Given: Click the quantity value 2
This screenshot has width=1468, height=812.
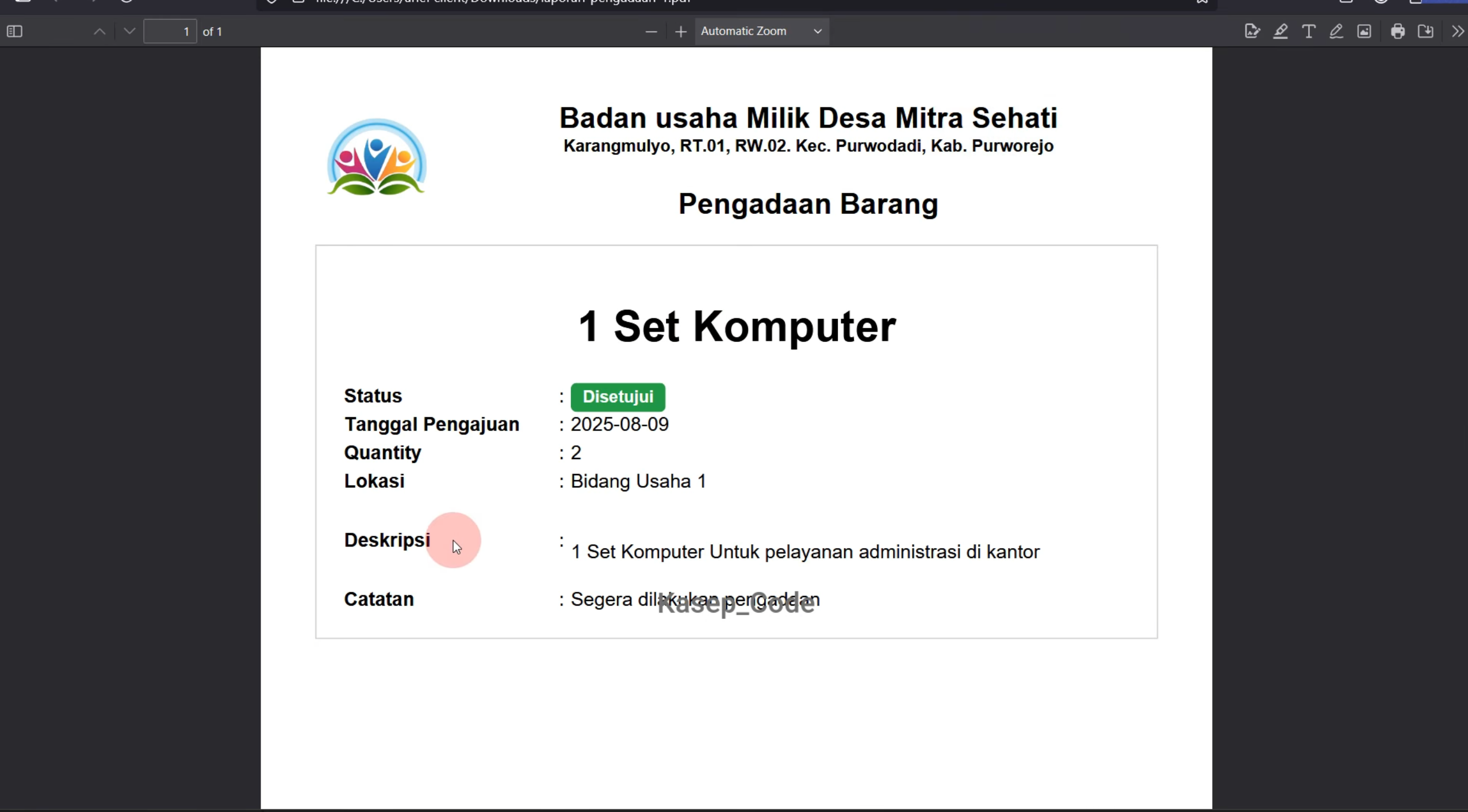Looking at the screenshot, I should pos(576,453).
